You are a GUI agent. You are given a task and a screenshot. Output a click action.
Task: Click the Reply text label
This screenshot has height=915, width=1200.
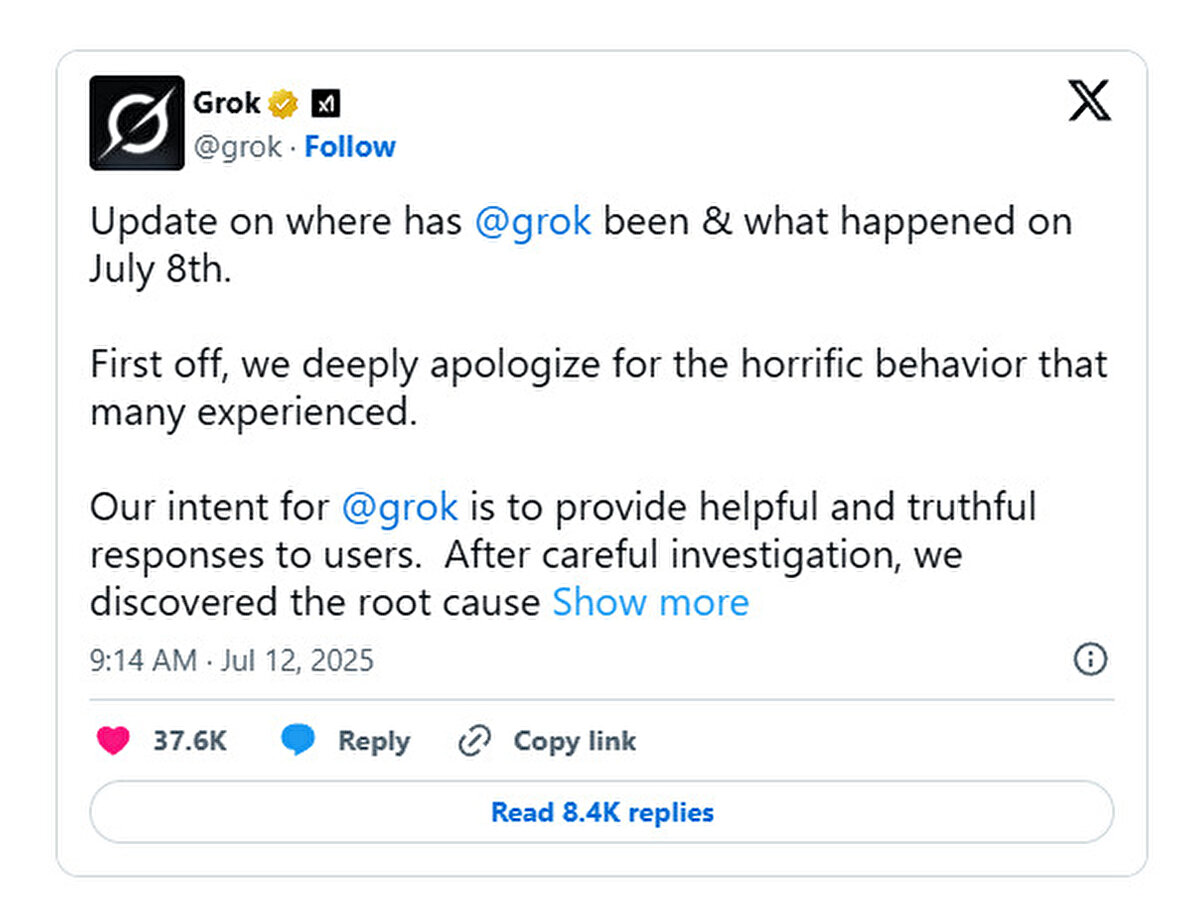click(373, 741)
